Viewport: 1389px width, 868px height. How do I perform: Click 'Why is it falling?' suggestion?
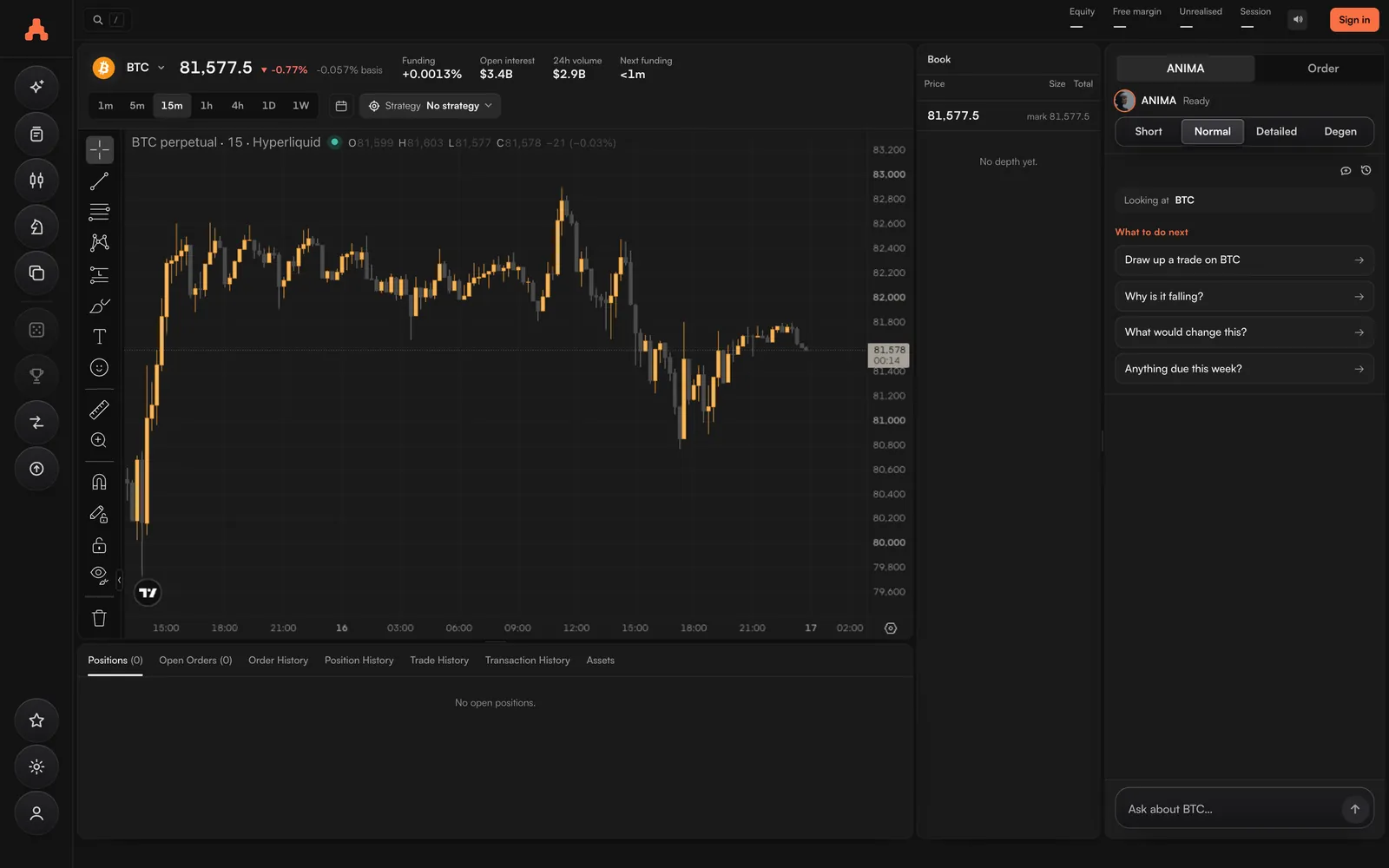click(1244, 297)
